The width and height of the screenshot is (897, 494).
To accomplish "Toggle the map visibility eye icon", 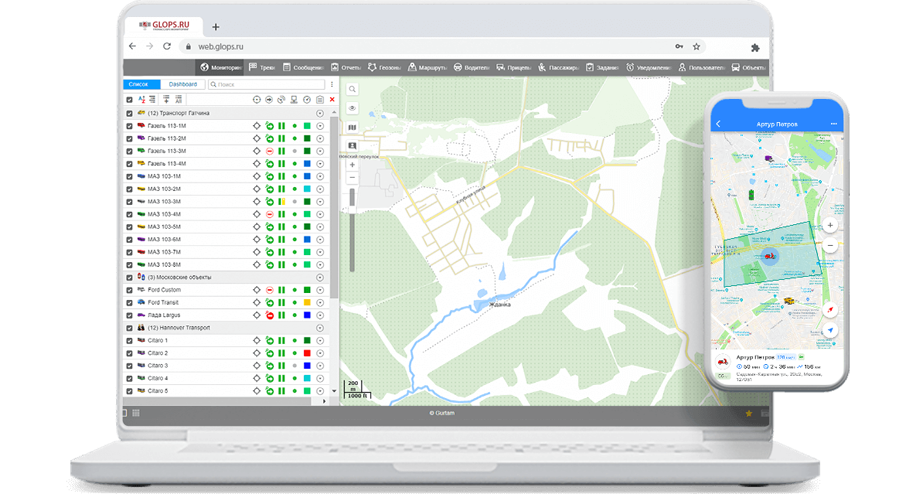I will tap(352, 108).
